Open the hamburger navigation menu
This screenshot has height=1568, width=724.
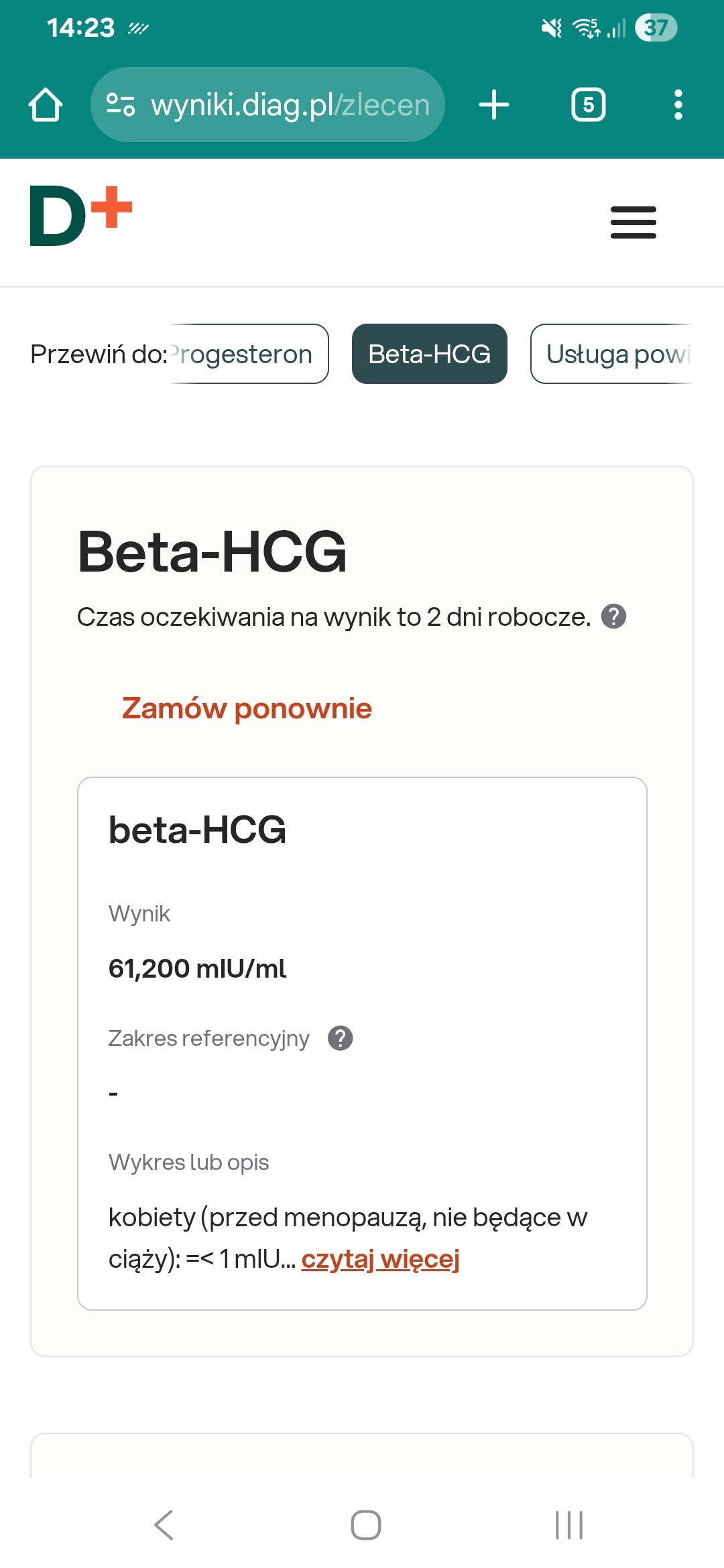(x=633, y=222)
